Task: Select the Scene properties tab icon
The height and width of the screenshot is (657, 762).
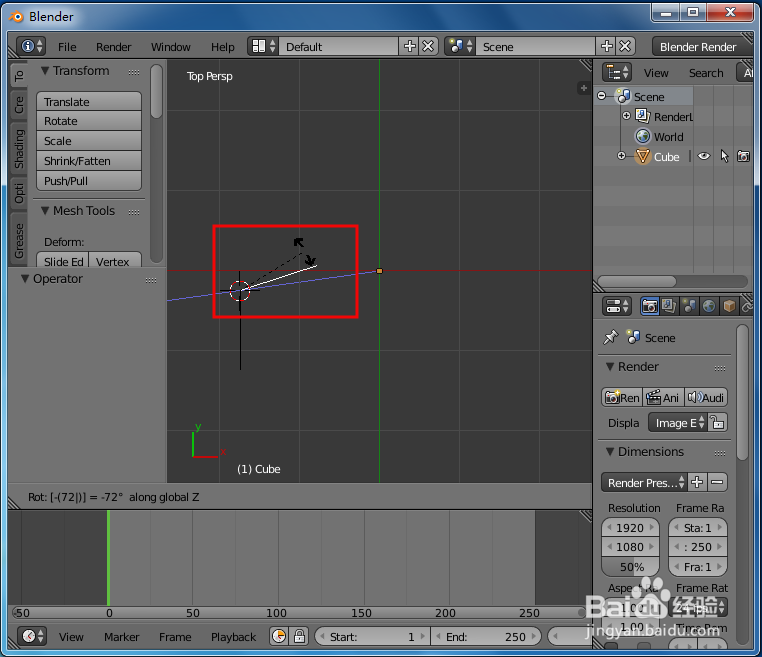Action: (689, 306)
